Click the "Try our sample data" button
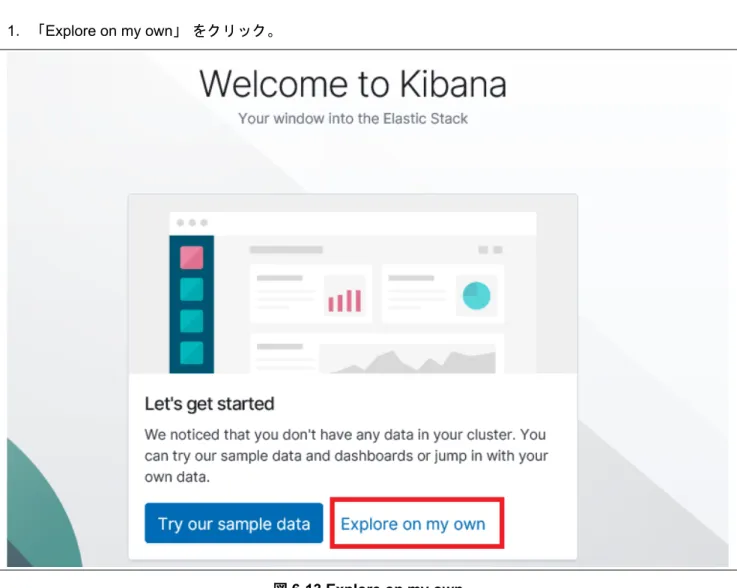Viewport: 737px width, 588px height. 234,523
